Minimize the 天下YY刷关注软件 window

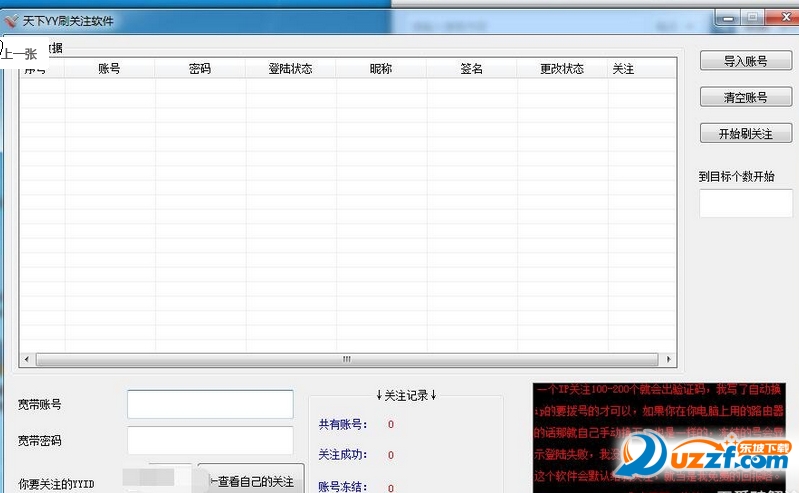(728, 18)
